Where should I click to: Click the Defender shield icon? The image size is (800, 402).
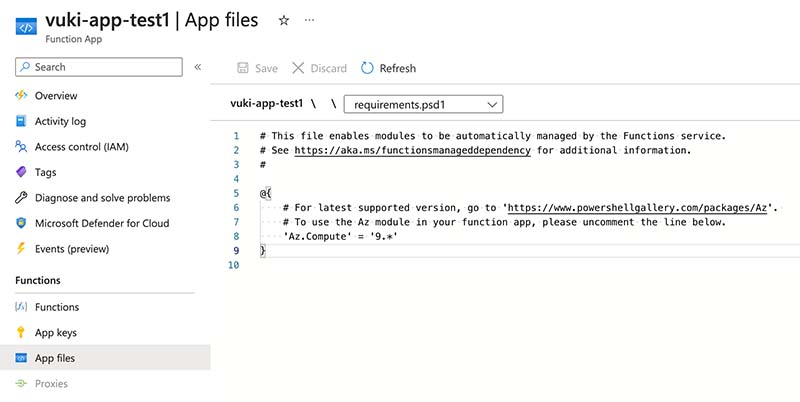pyautogui.click(x=21, y=223)
